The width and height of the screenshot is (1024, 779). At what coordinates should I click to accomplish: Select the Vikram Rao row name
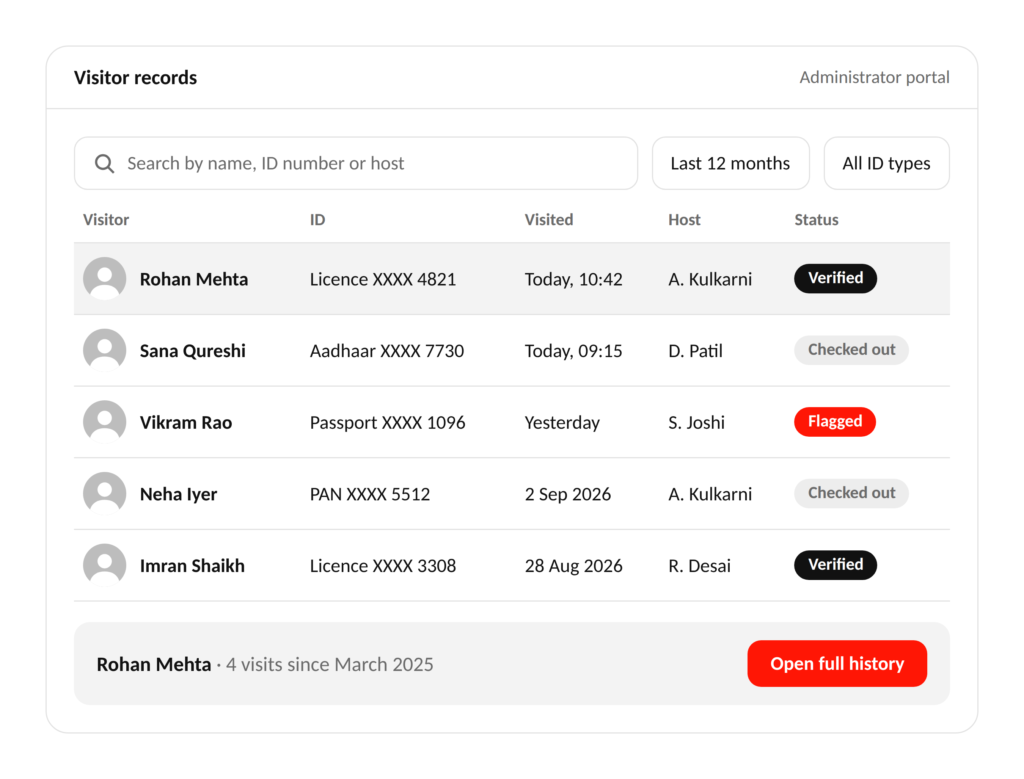(186, 422)
